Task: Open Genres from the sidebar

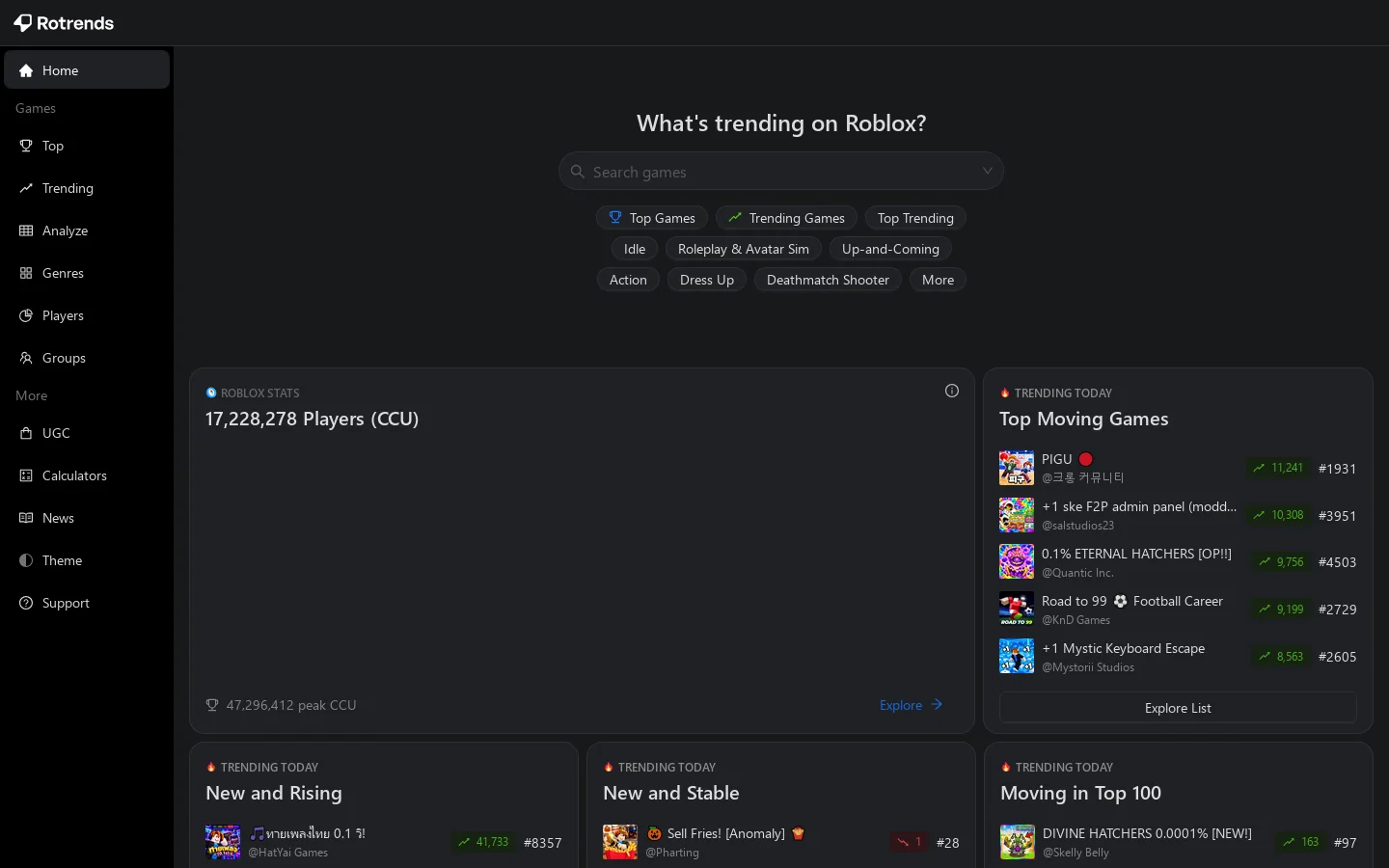Action: (x=87, y=273)
